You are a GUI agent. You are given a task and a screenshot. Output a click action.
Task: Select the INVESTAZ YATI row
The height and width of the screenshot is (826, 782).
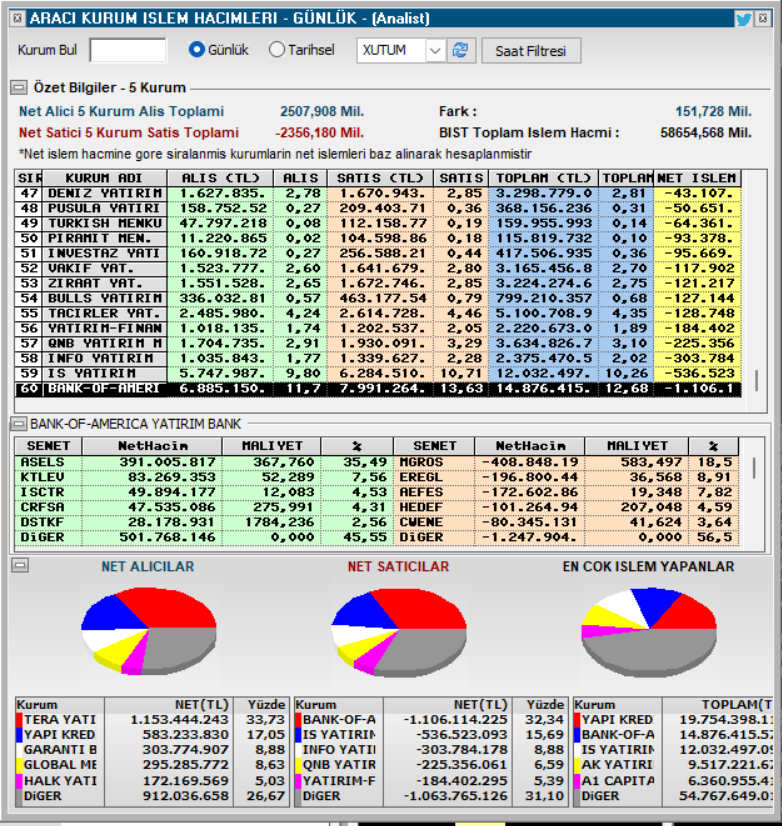pos(378,253)
